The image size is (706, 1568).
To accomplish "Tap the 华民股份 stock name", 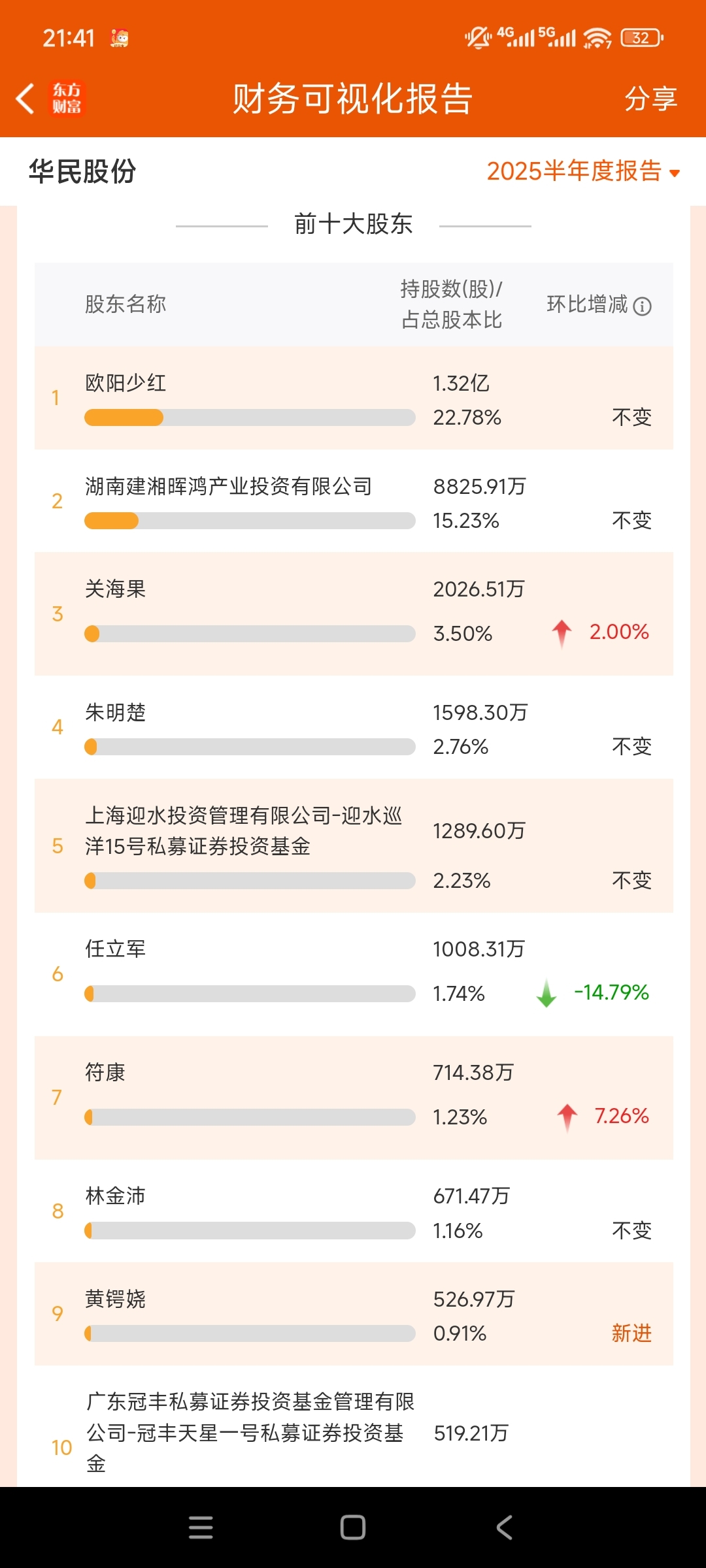I will point(82,171).
